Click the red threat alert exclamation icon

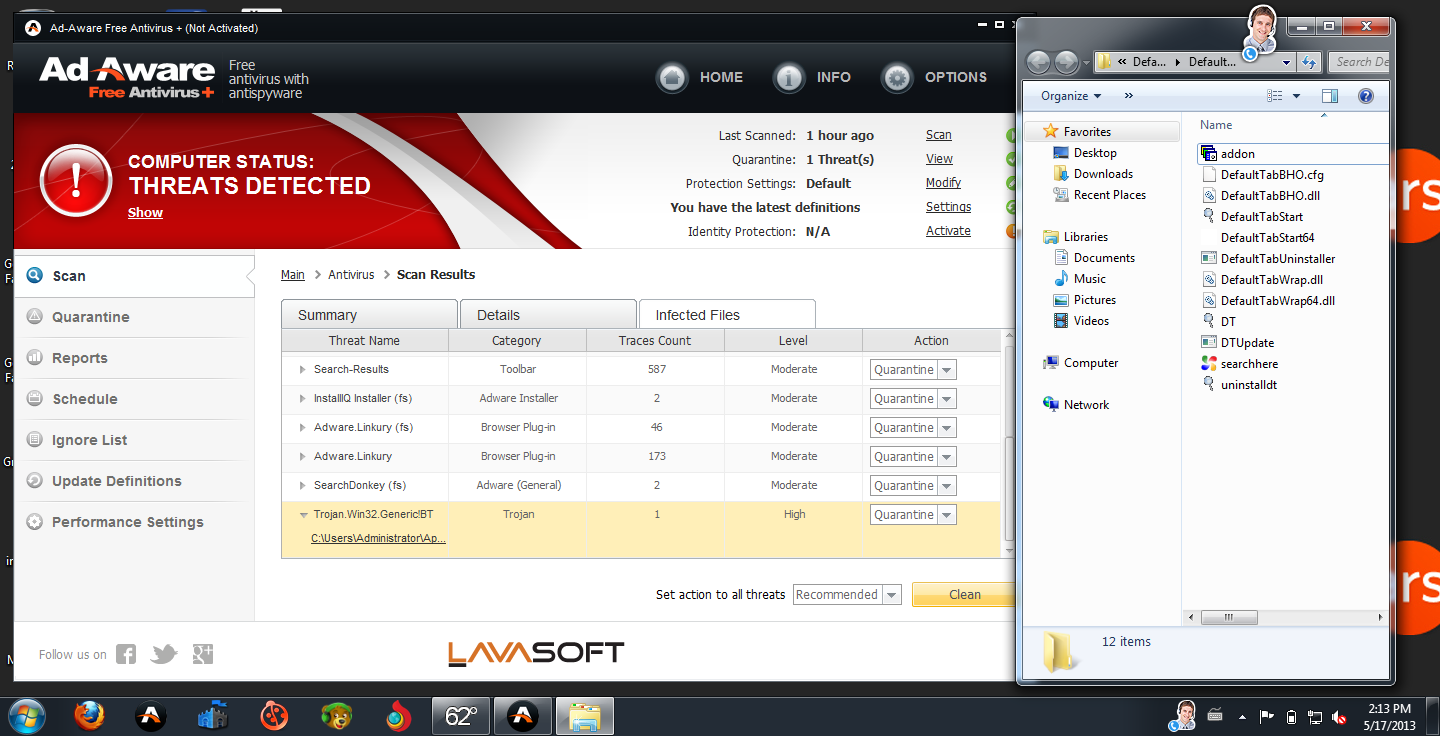point(76,180)
